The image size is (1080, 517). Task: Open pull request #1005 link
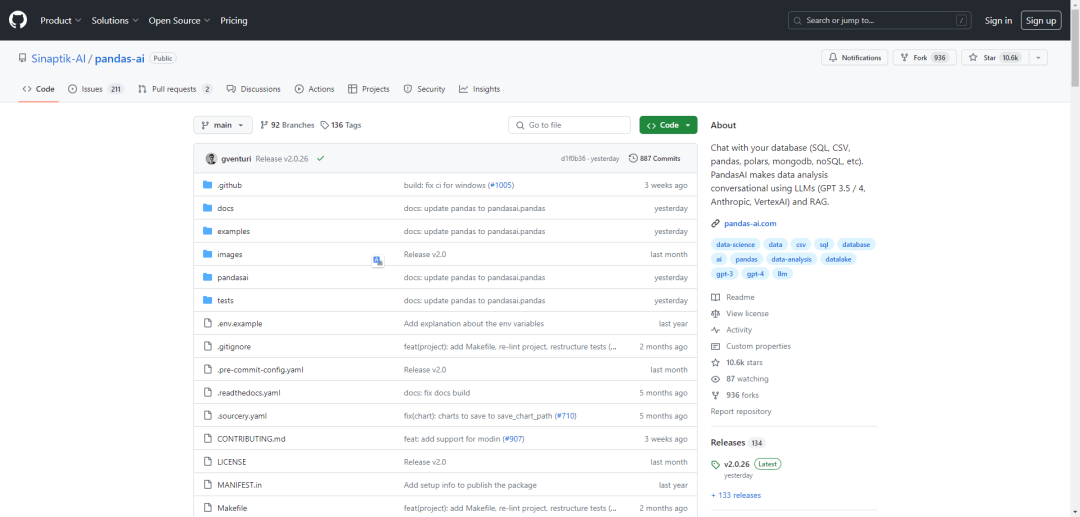(501, 185)
